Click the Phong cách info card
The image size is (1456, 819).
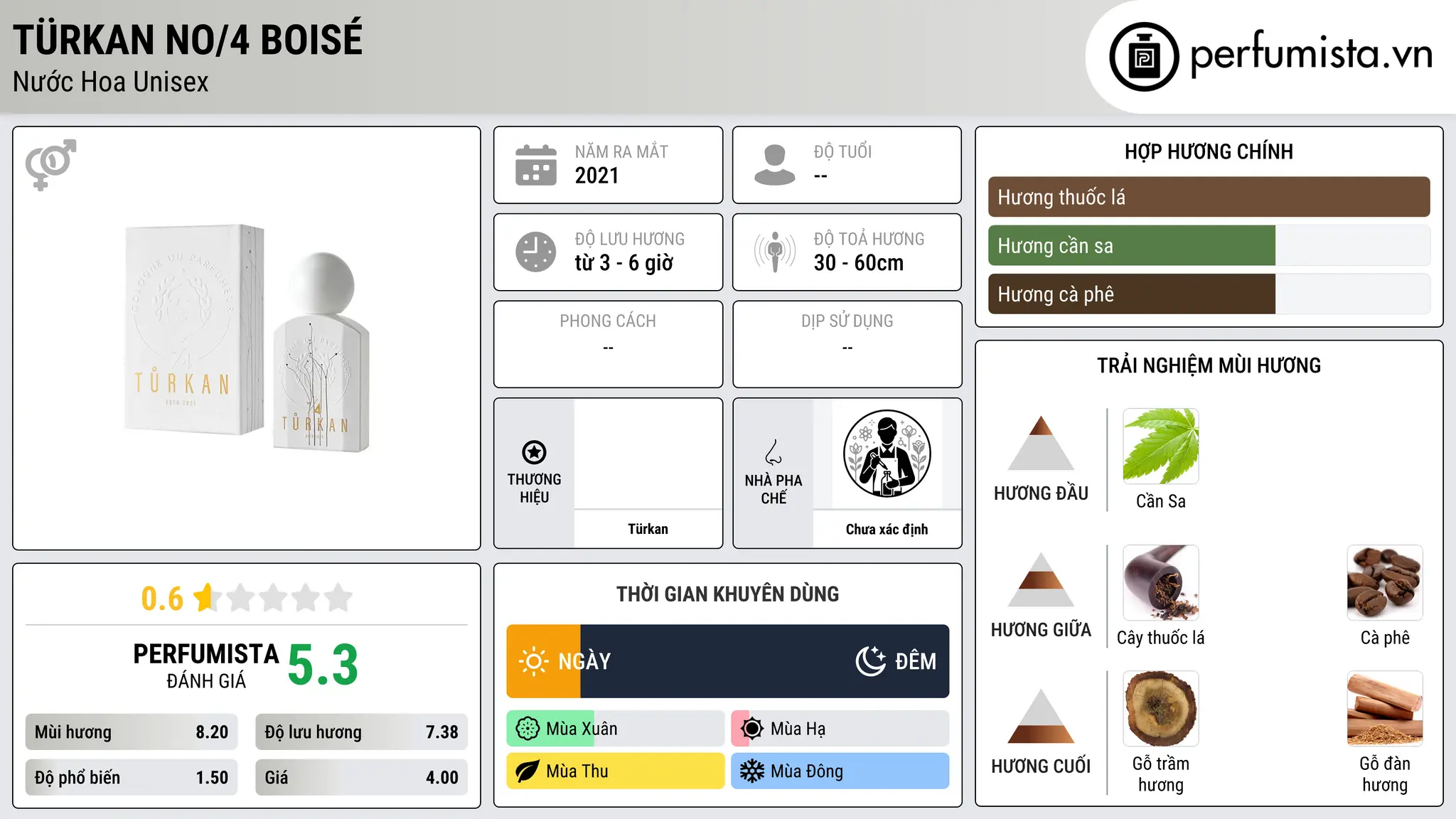point(608,344)
